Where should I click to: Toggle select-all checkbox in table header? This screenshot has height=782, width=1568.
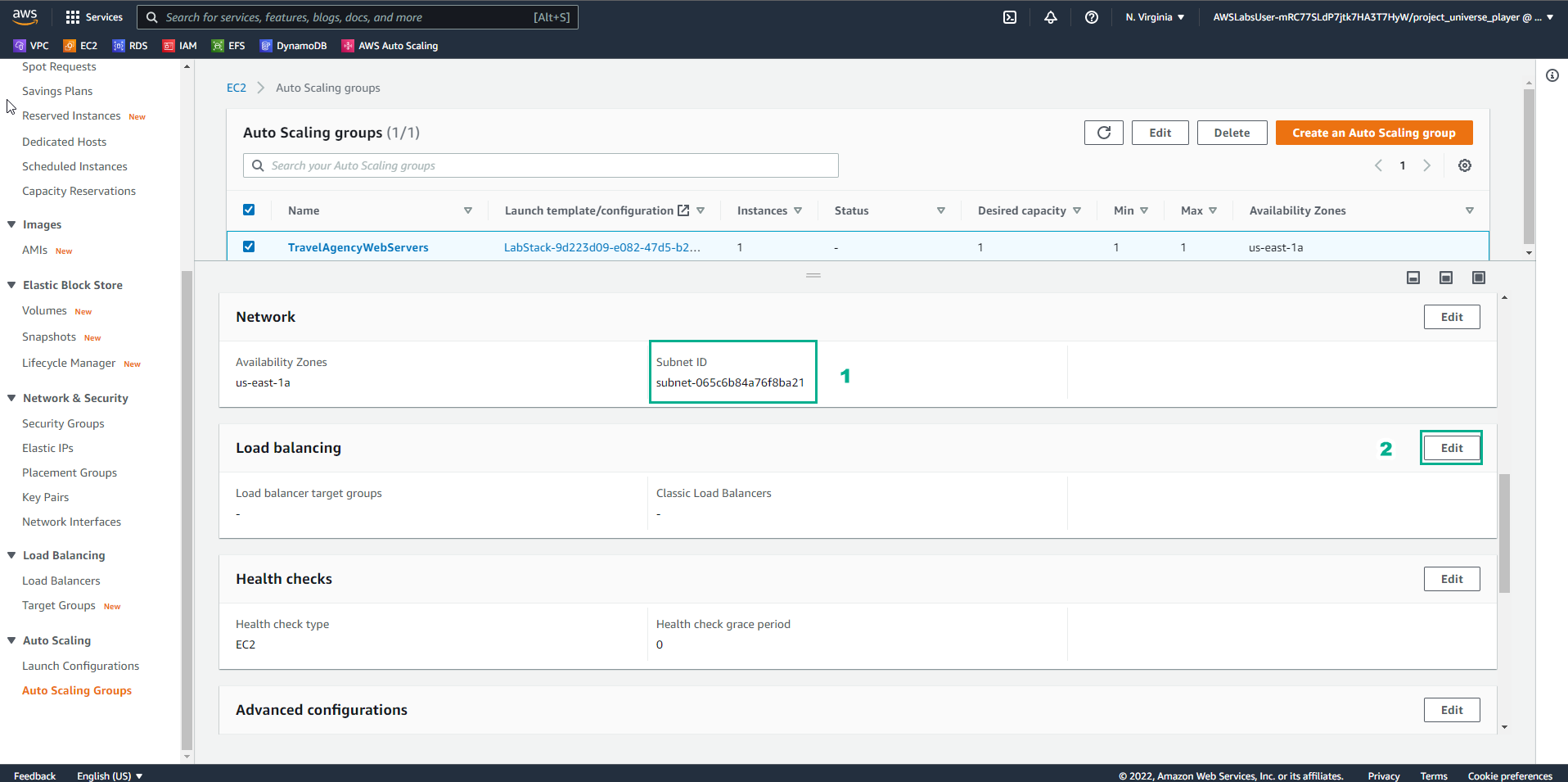coord(249,210)
